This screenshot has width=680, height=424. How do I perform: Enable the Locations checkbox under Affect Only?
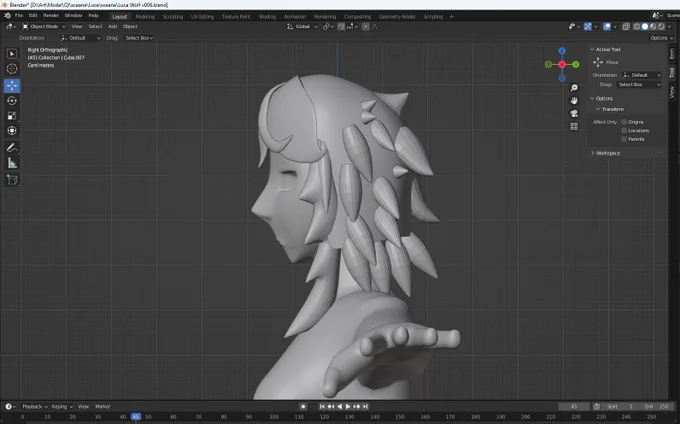click(624, 130)
